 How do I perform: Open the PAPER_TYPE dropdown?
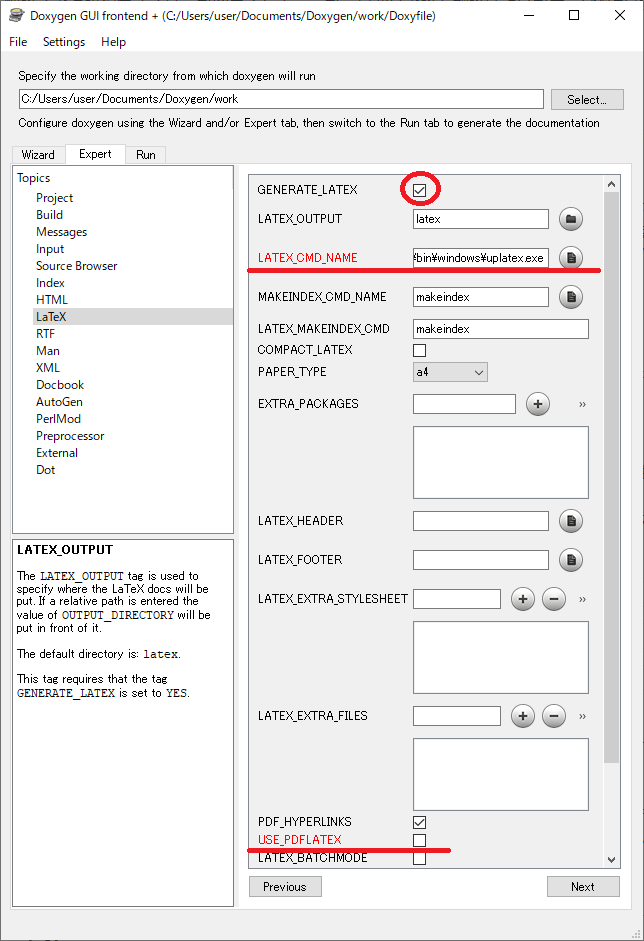pos(450,372)
